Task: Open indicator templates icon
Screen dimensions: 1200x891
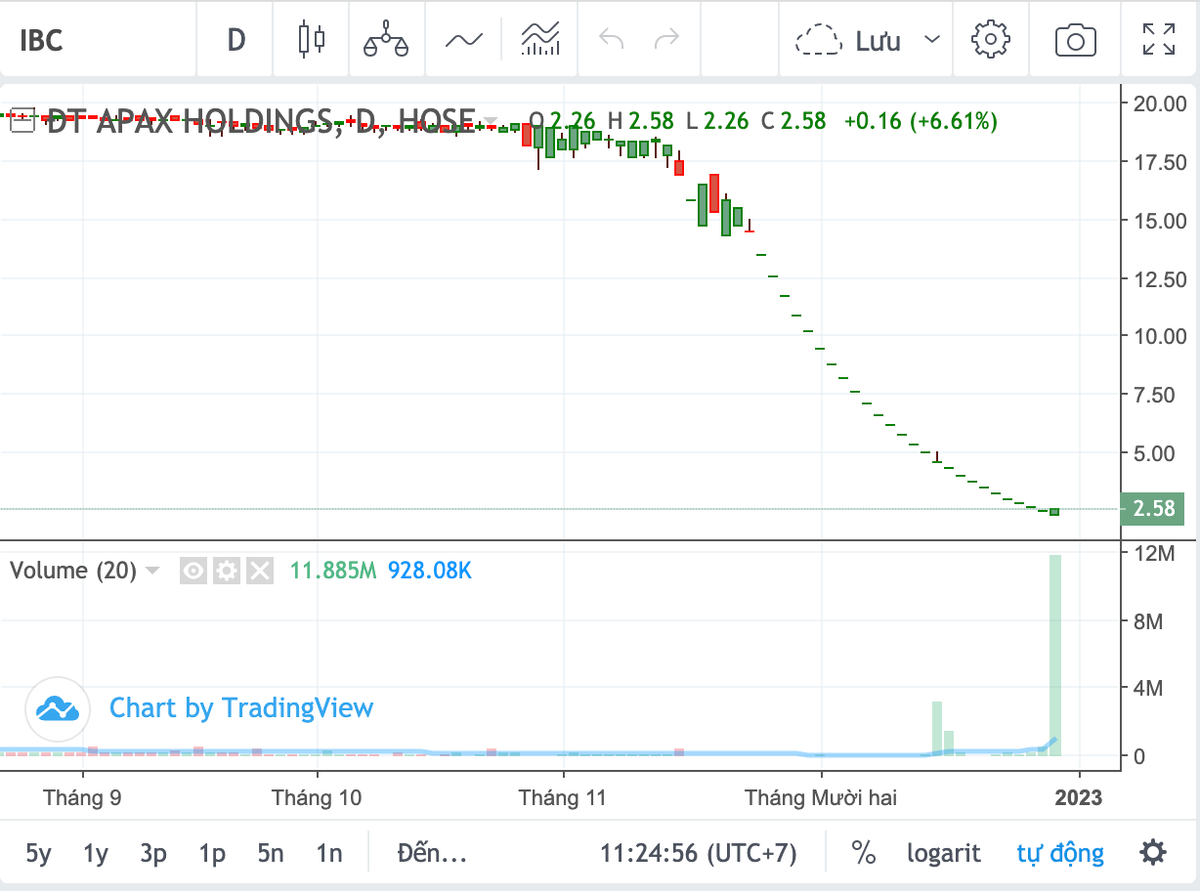Action: (540, 40)
